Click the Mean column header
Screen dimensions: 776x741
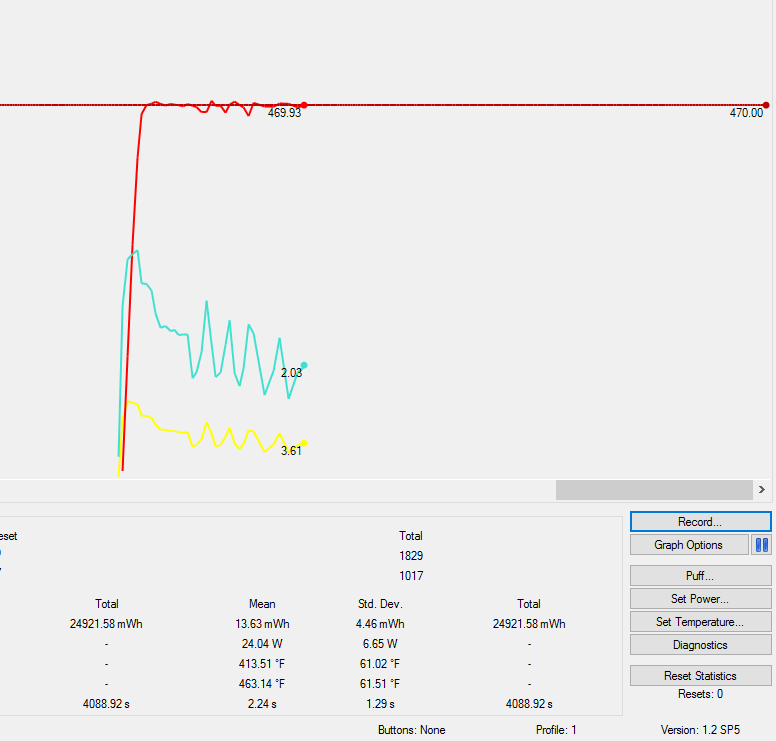[x=262, y=604]
